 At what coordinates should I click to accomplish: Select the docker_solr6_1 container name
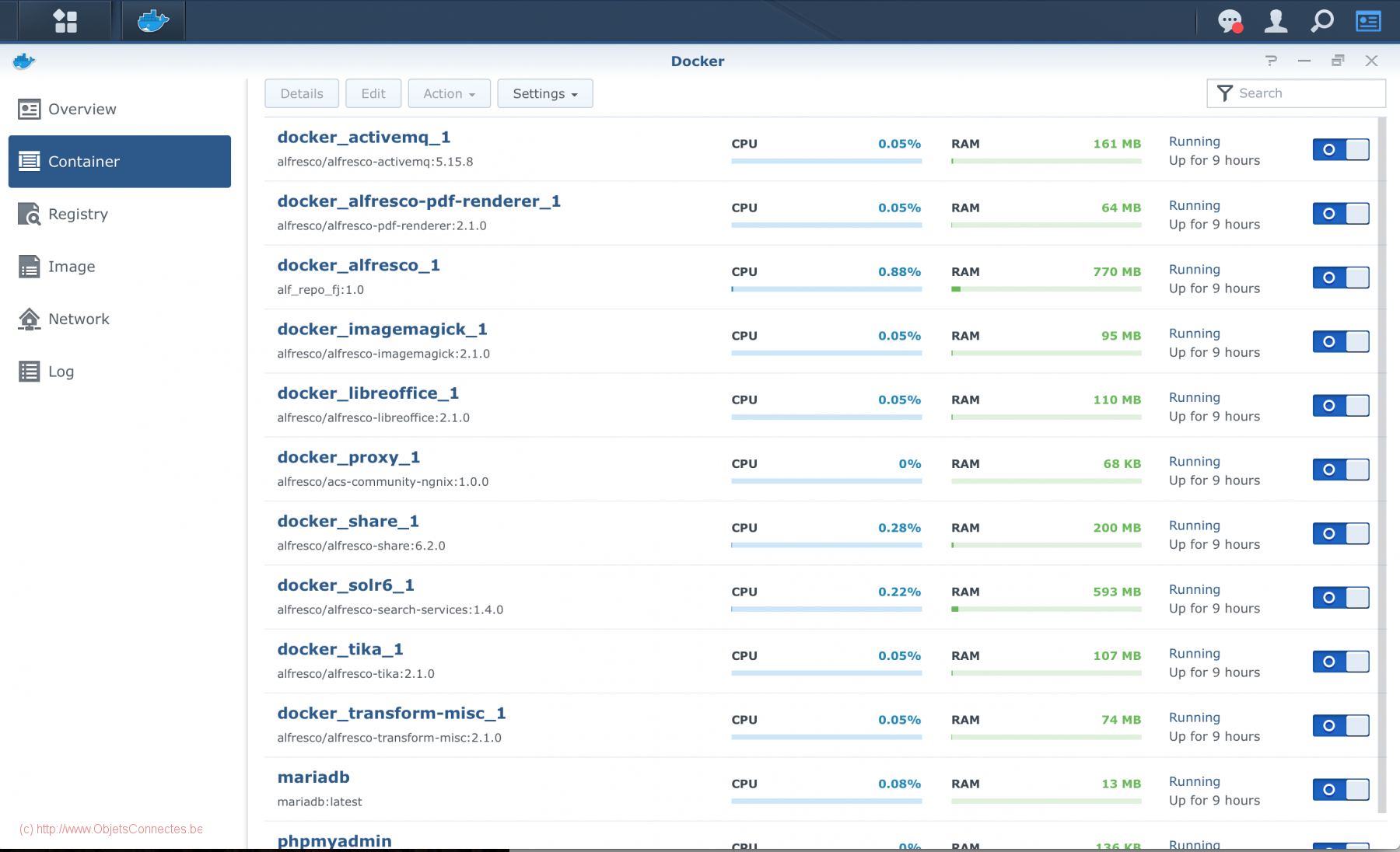tap(345, 585)
